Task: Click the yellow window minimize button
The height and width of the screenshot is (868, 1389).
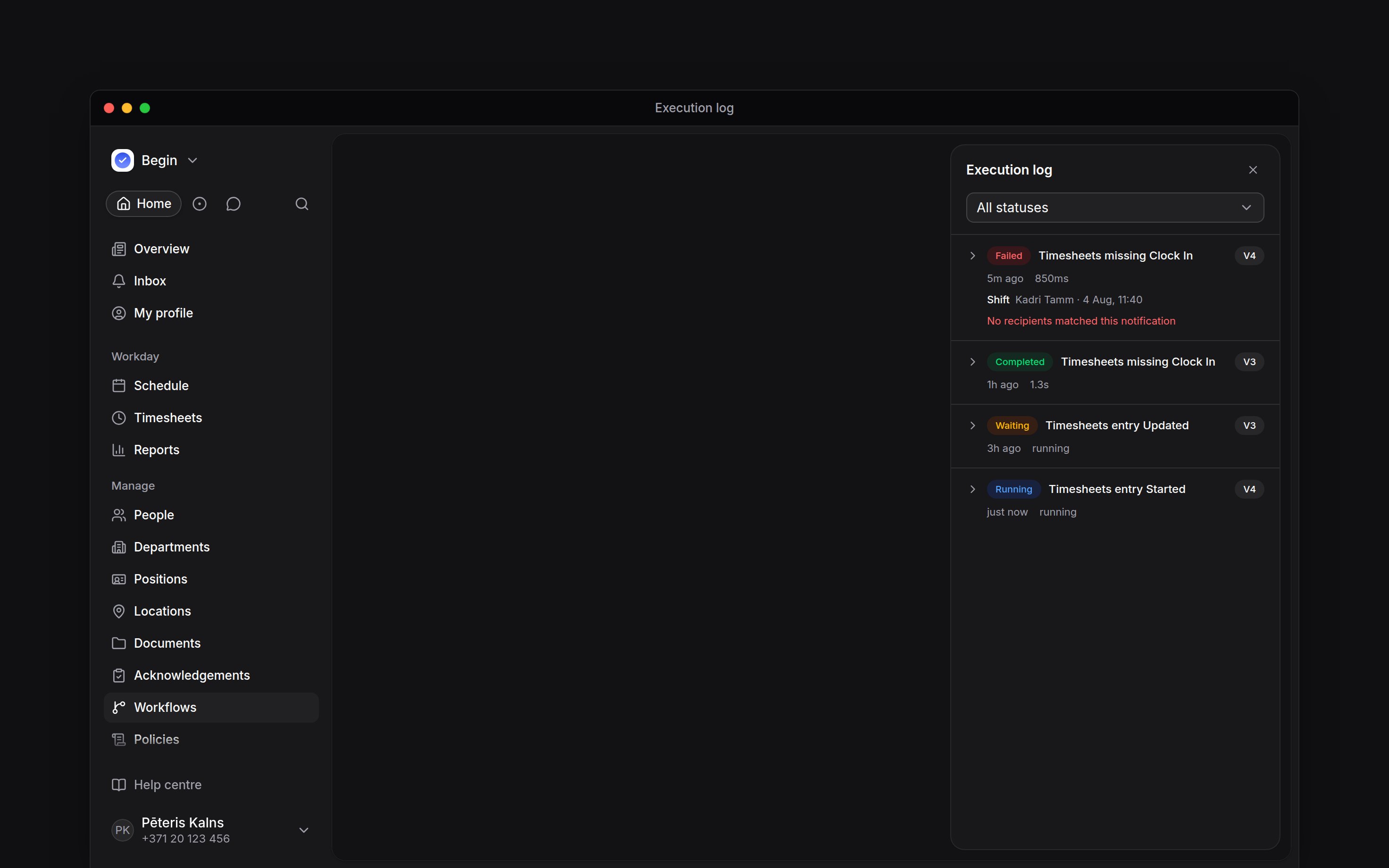Action: click(x=127, y=108)
